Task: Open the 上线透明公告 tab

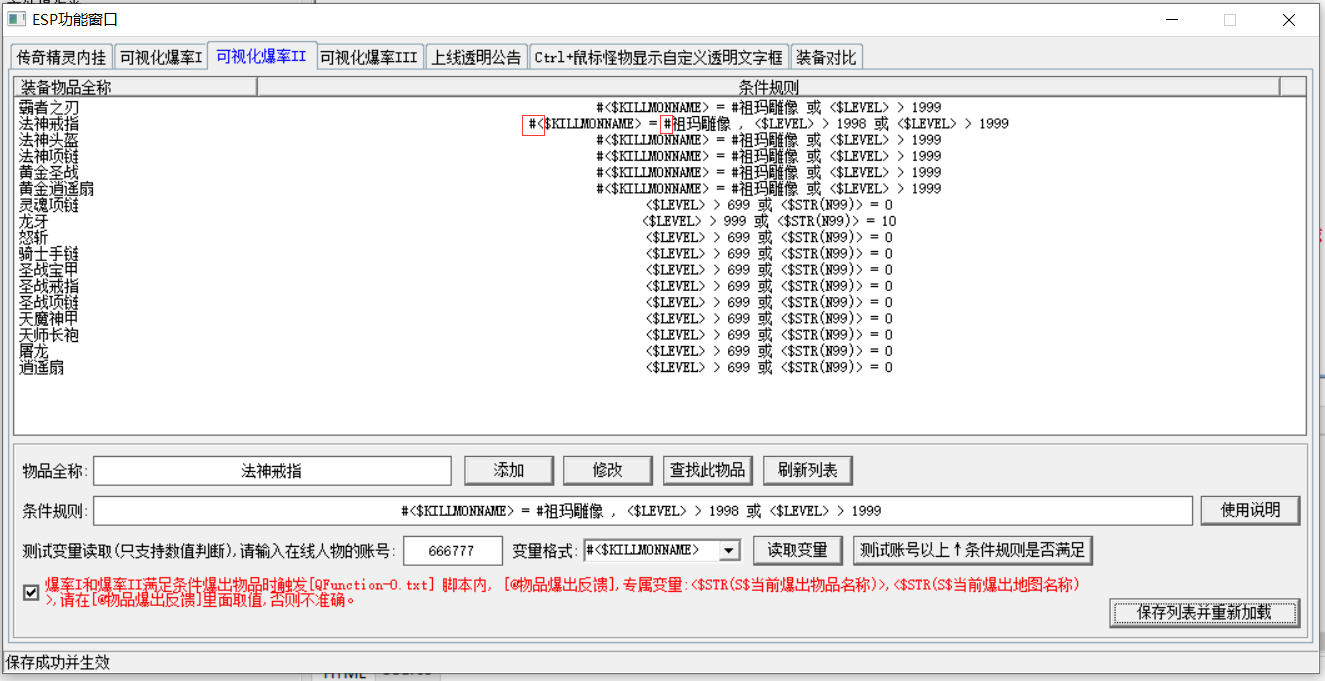Action: [477, 57]
